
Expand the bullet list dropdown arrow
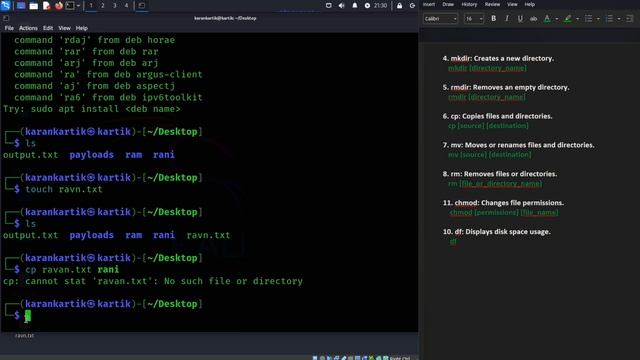point(598,19)
